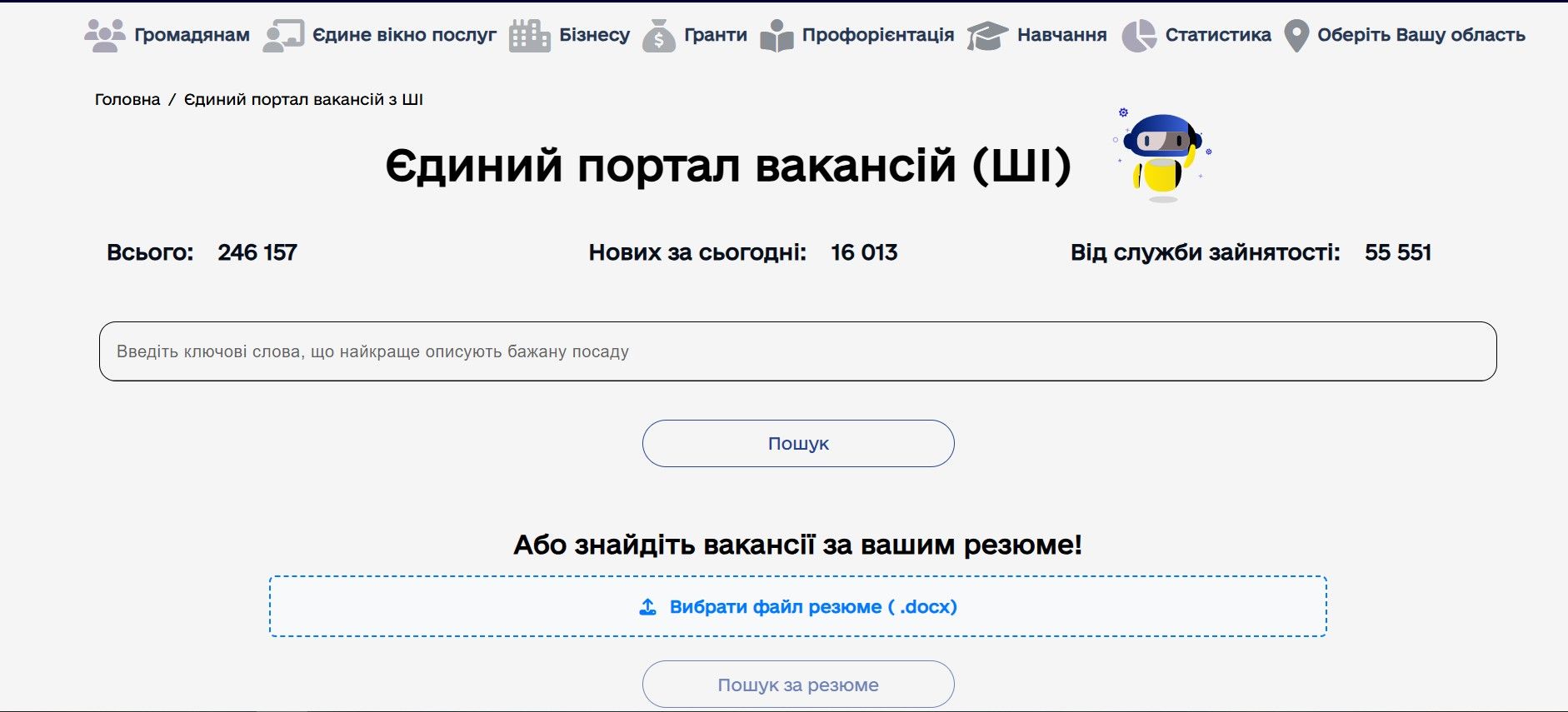Viewport: 1568px width, 712px height.
Task: Click Єдиний портал вакансій з ШІ breadcrumb
Action: coord(303,99)
